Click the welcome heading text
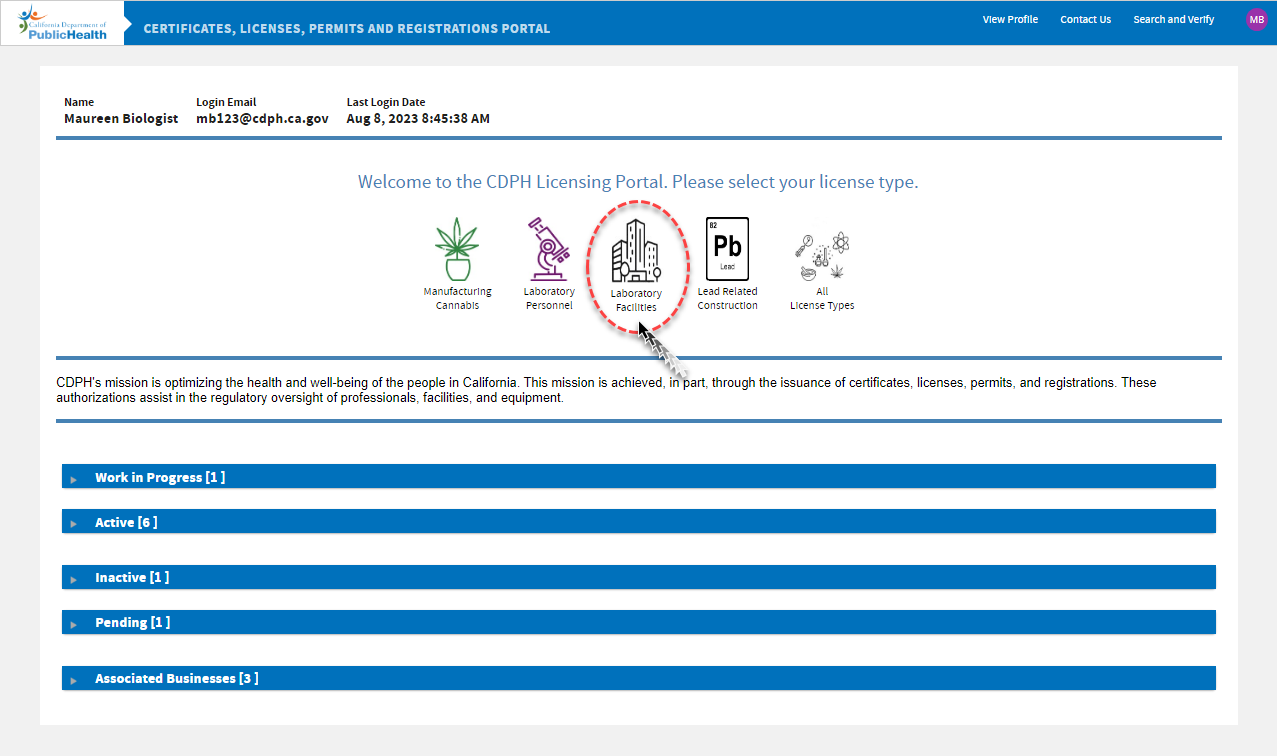 [638, 182]
